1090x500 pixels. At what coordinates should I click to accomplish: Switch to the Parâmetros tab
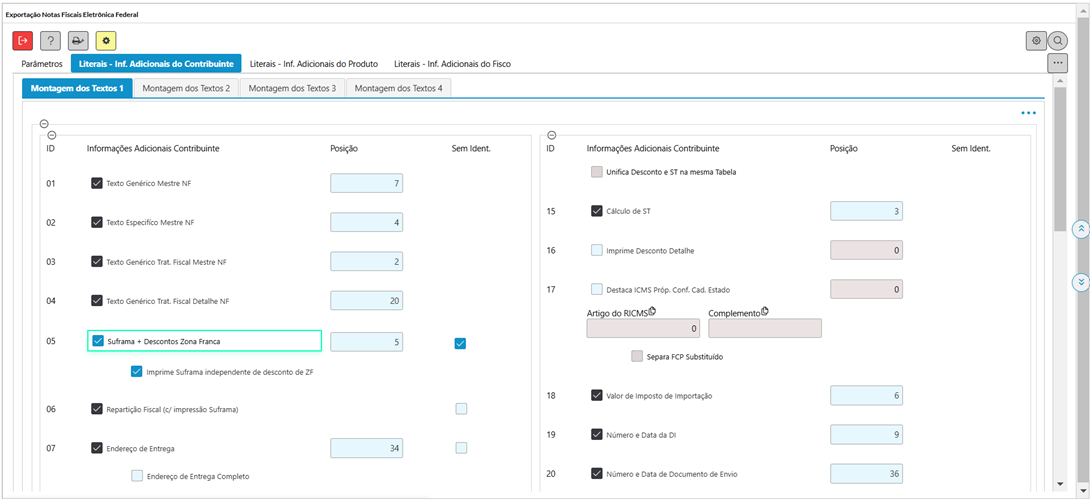[x=42, y=64]
